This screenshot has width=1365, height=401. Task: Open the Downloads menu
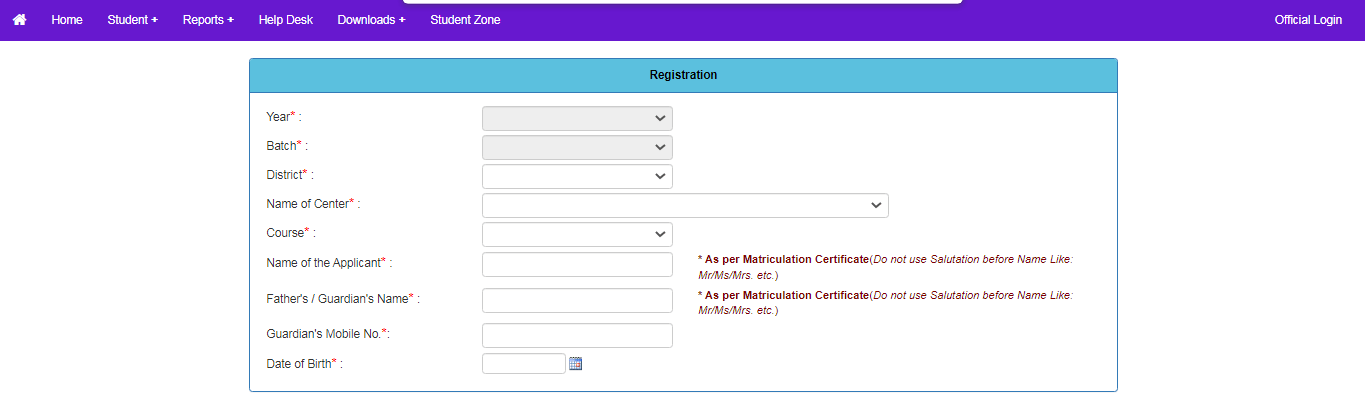click(x=371, y=20)
